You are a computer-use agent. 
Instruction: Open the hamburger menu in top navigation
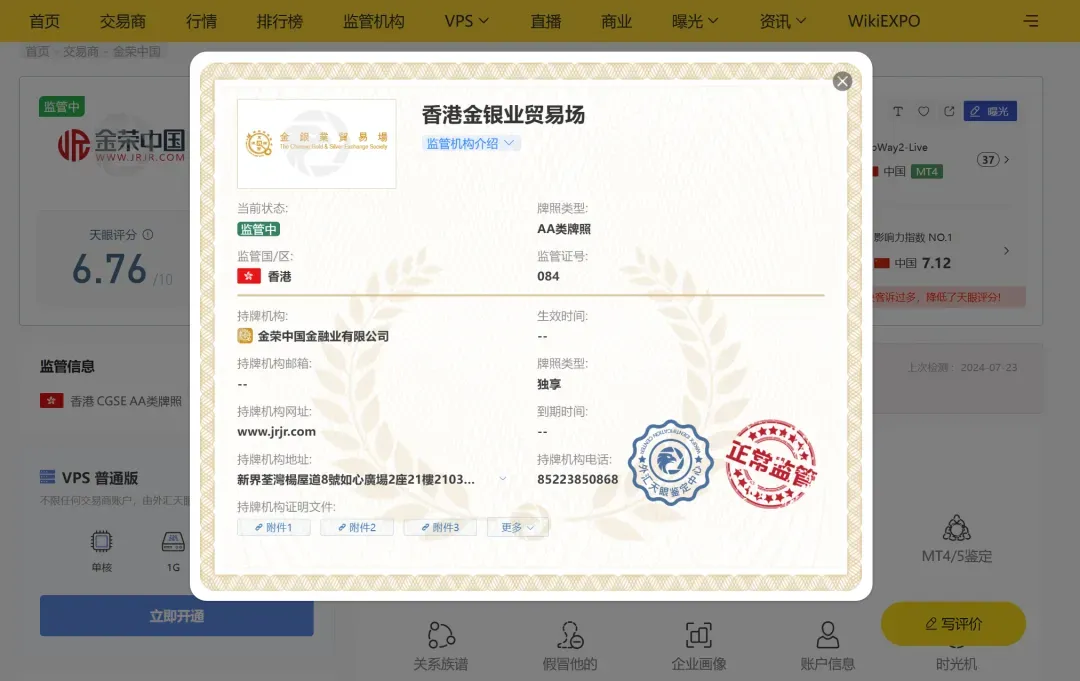tap(1030, 21)
